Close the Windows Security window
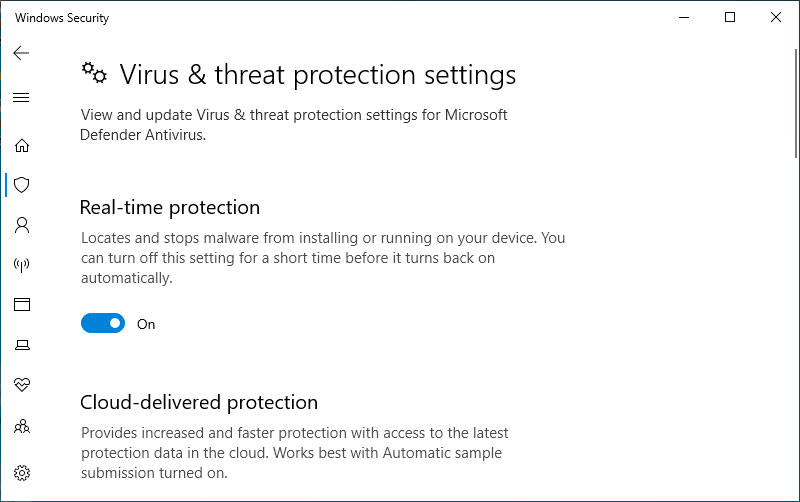 click(776, 17)
